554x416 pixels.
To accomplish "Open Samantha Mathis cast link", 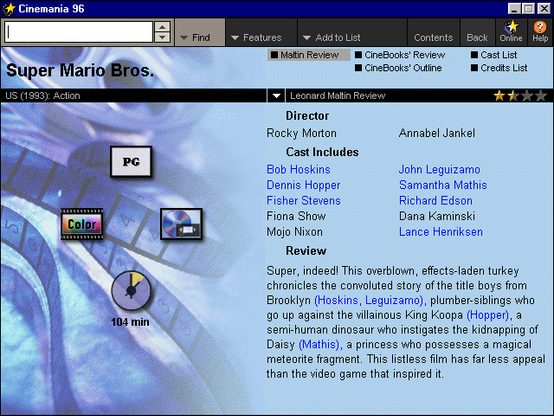I will [x=443, y=185].
